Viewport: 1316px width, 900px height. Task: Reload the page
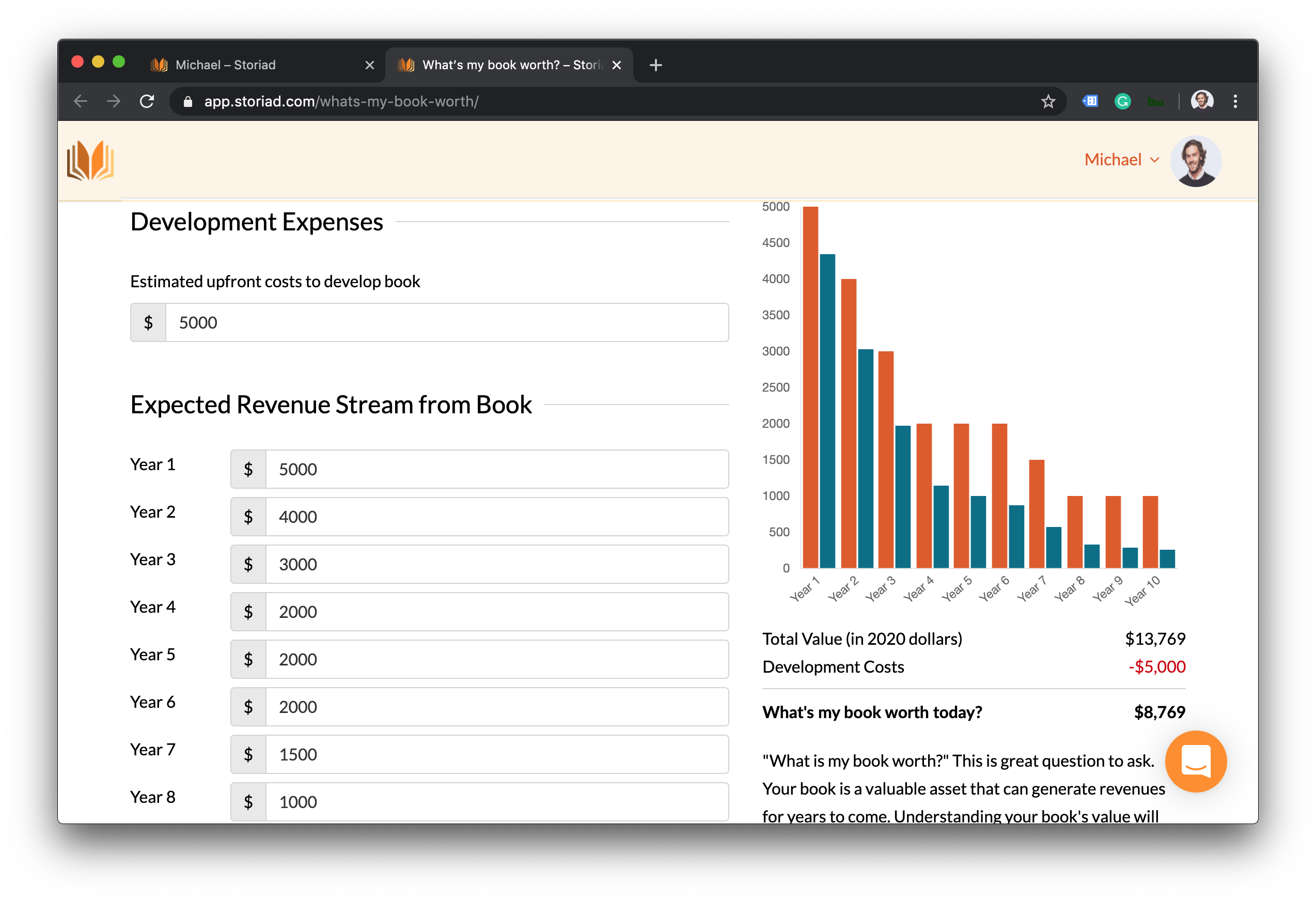147,101
